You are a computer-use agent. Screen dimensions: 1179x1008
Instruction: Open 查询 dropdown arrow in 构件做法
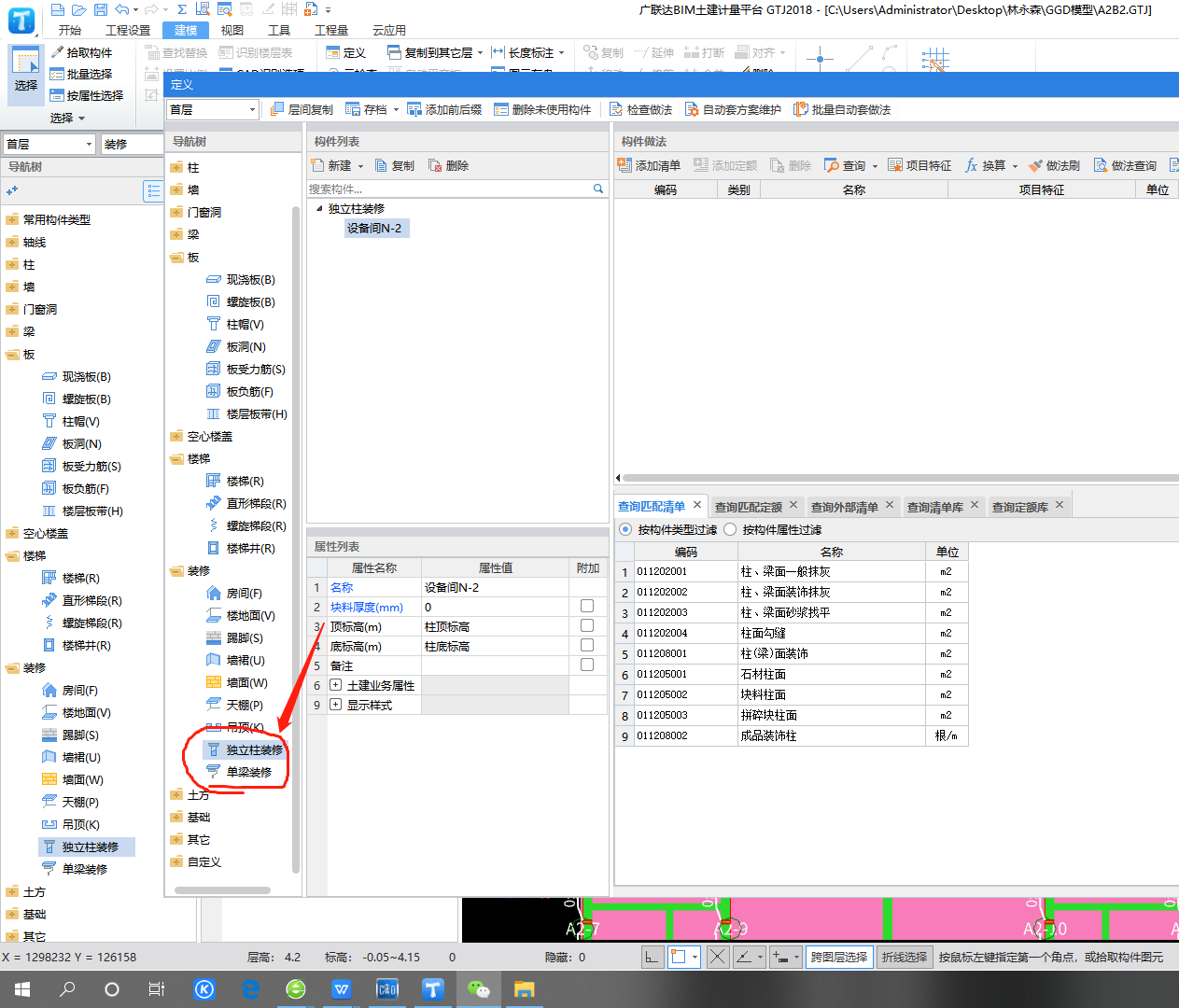[x=875, y=166]
